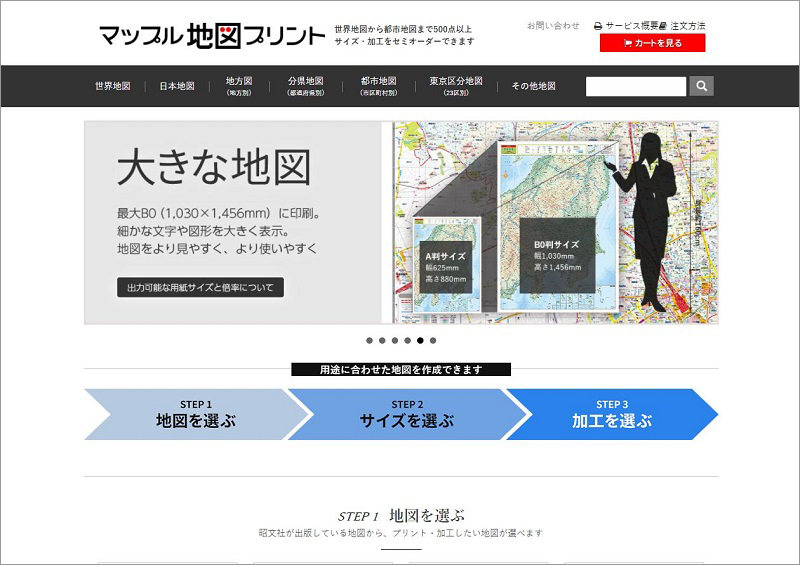Viewport: 800px width, 565px height.
Task: Select the third carousel dot indicator
Action: [x=395, y=340]
